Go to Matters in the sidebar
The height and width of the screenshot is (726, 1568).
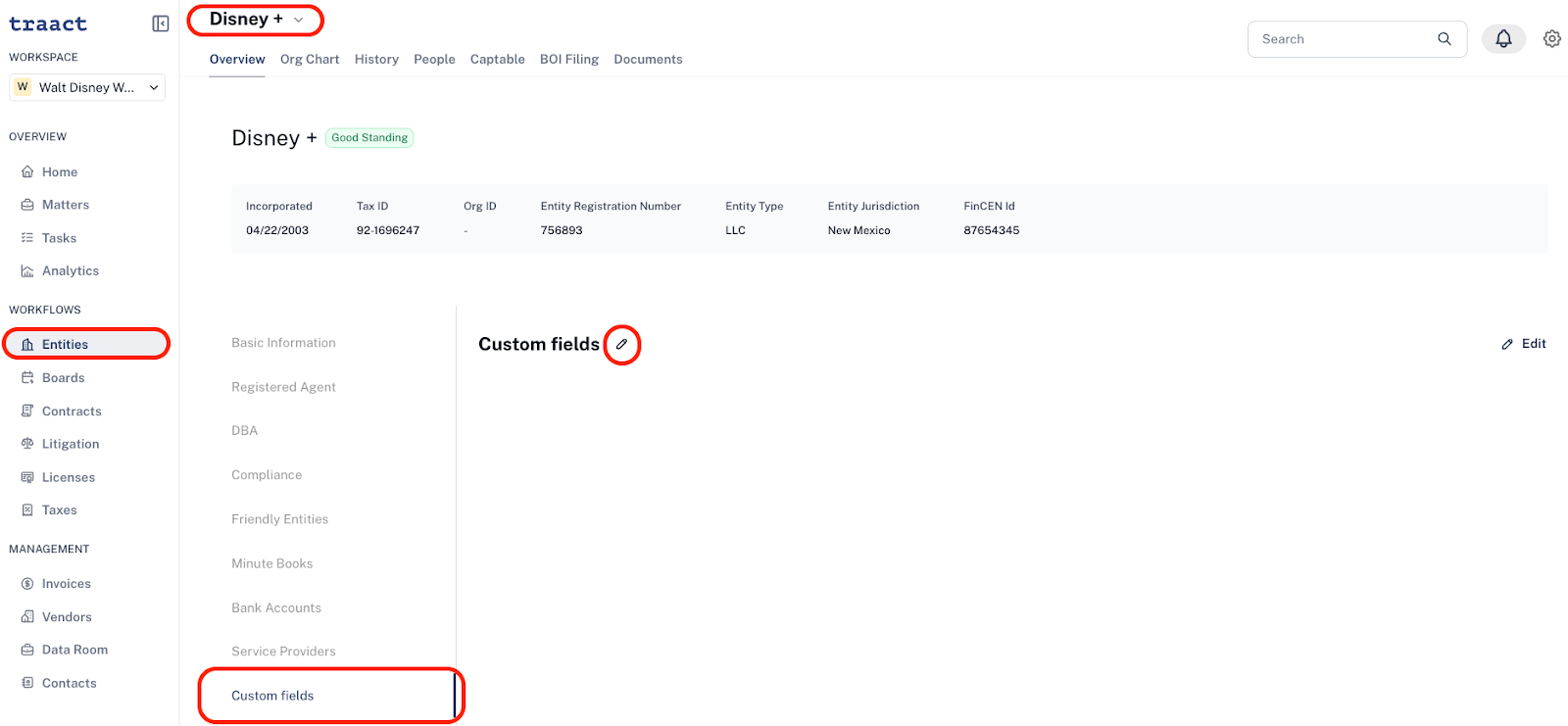[66, 205]
